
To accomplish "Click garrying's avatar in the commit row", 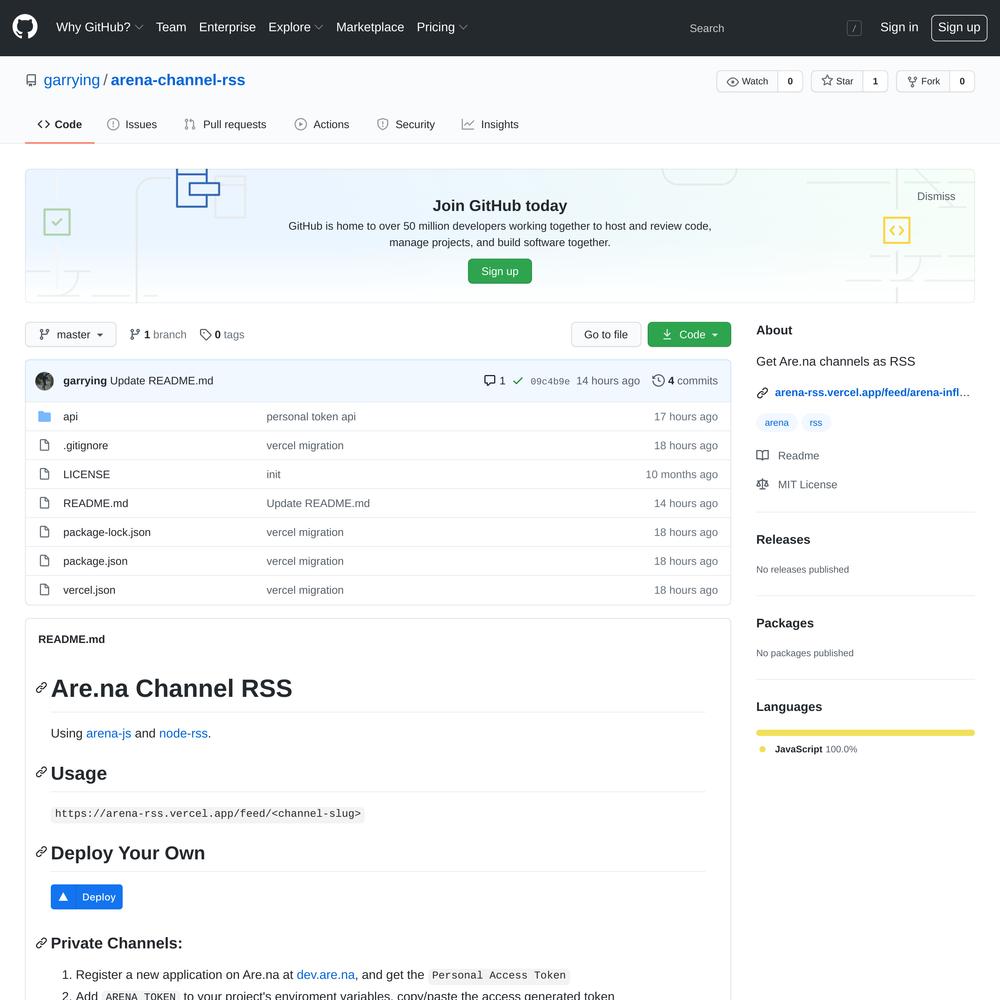I will [x=45, y=381].
